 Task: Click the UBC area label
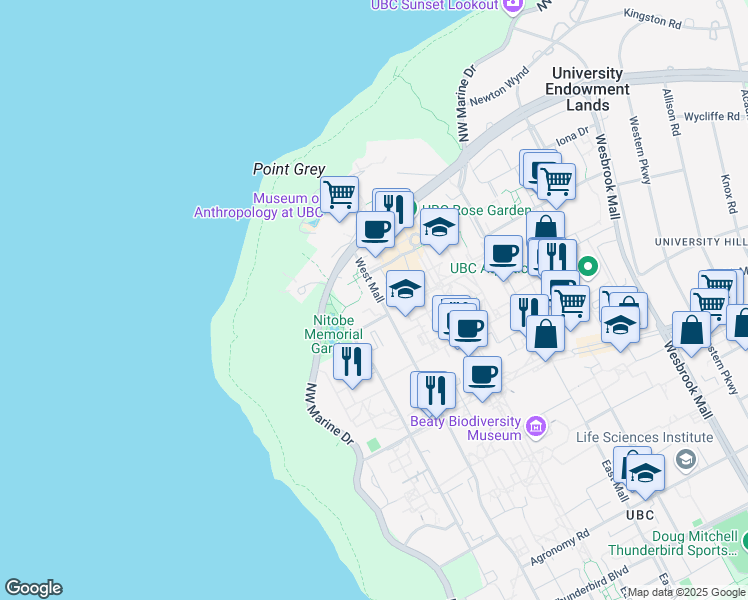click(640, 515)
